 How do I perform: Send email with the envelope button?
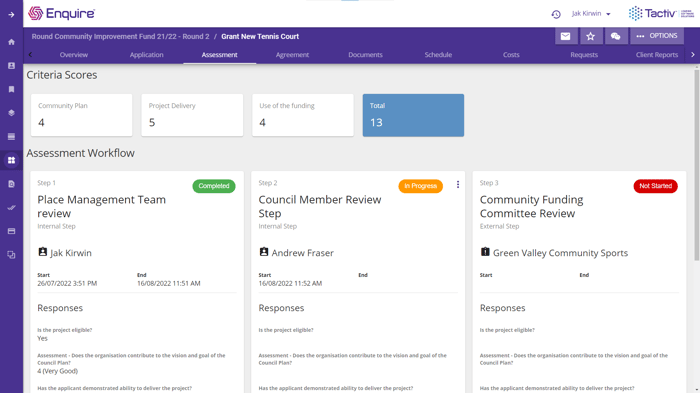[x=566, y=36]
